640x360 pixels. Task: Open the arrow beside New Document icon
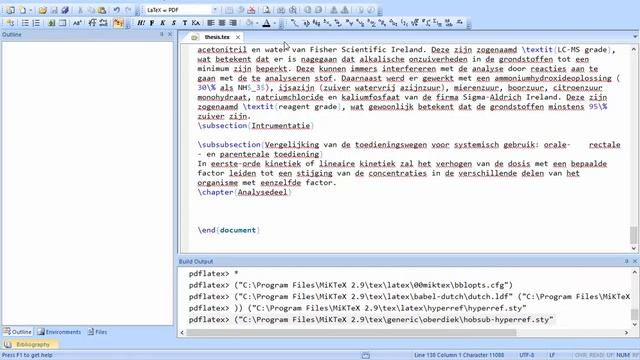coord(30,10)
